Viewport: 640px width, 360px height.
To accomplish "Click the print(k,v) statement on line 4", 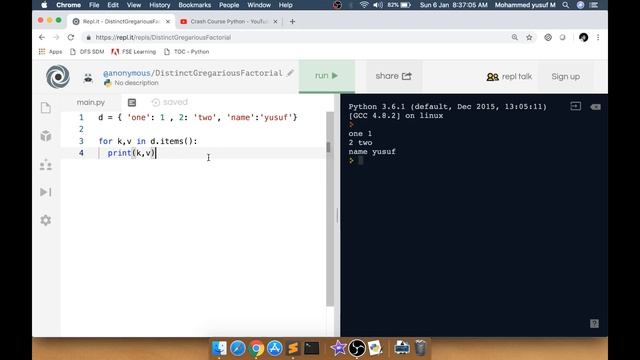I will point(131,153).
